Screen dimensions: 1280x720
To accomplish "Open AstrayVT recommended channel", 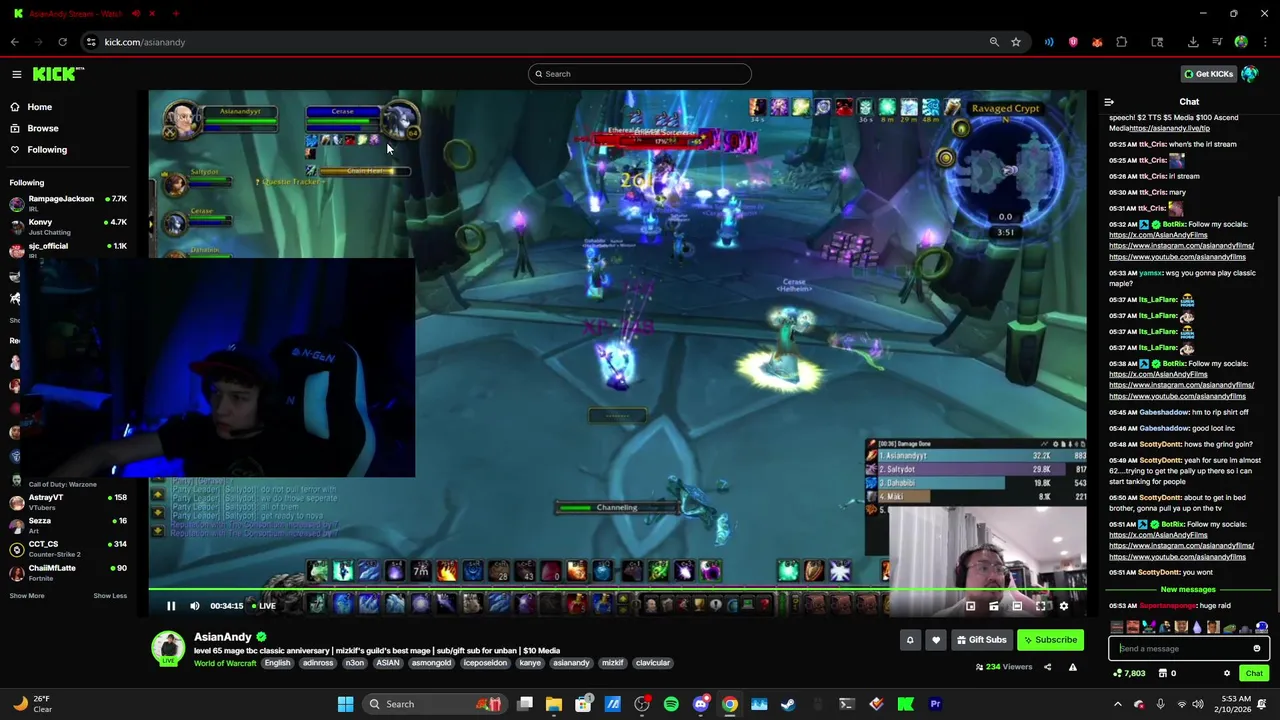I will (x=68, y=502).
